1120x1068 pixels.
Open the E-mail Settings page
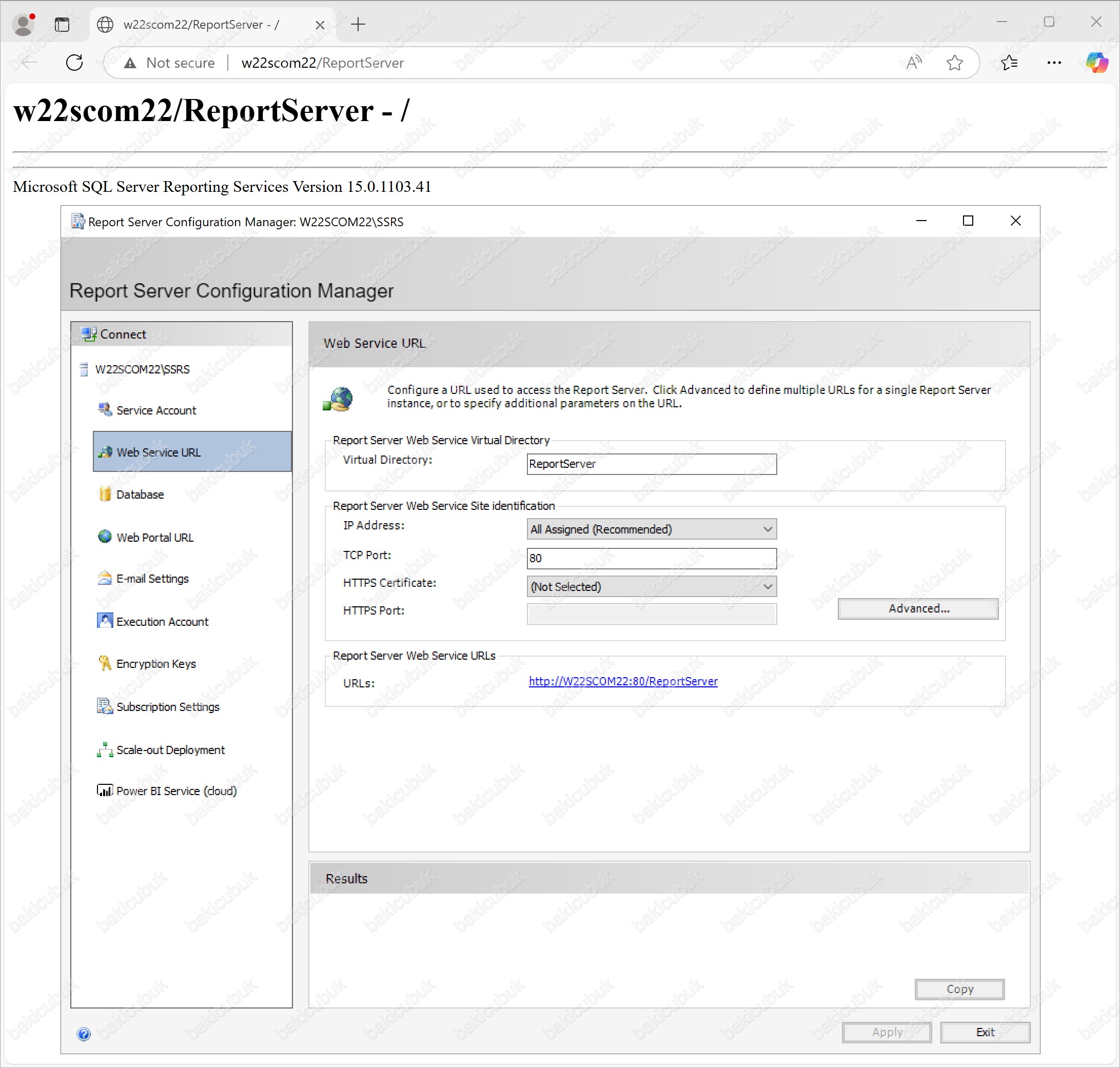click(152, 579)
